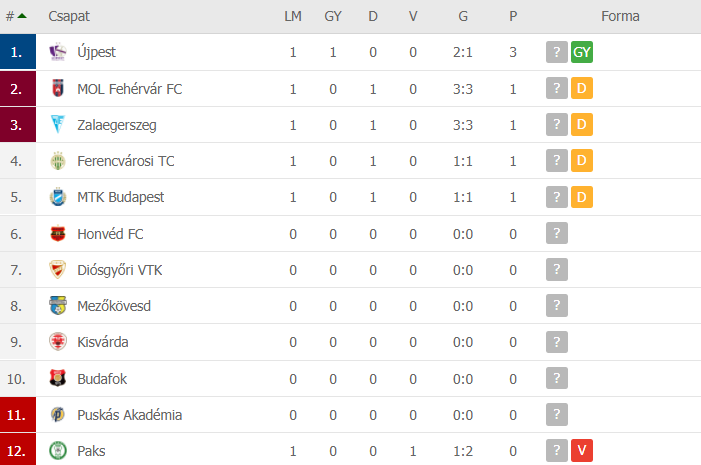Click the orange D badge for Zalaegerszeg
This screenshot has height=465, width=701.
[582, 124]
